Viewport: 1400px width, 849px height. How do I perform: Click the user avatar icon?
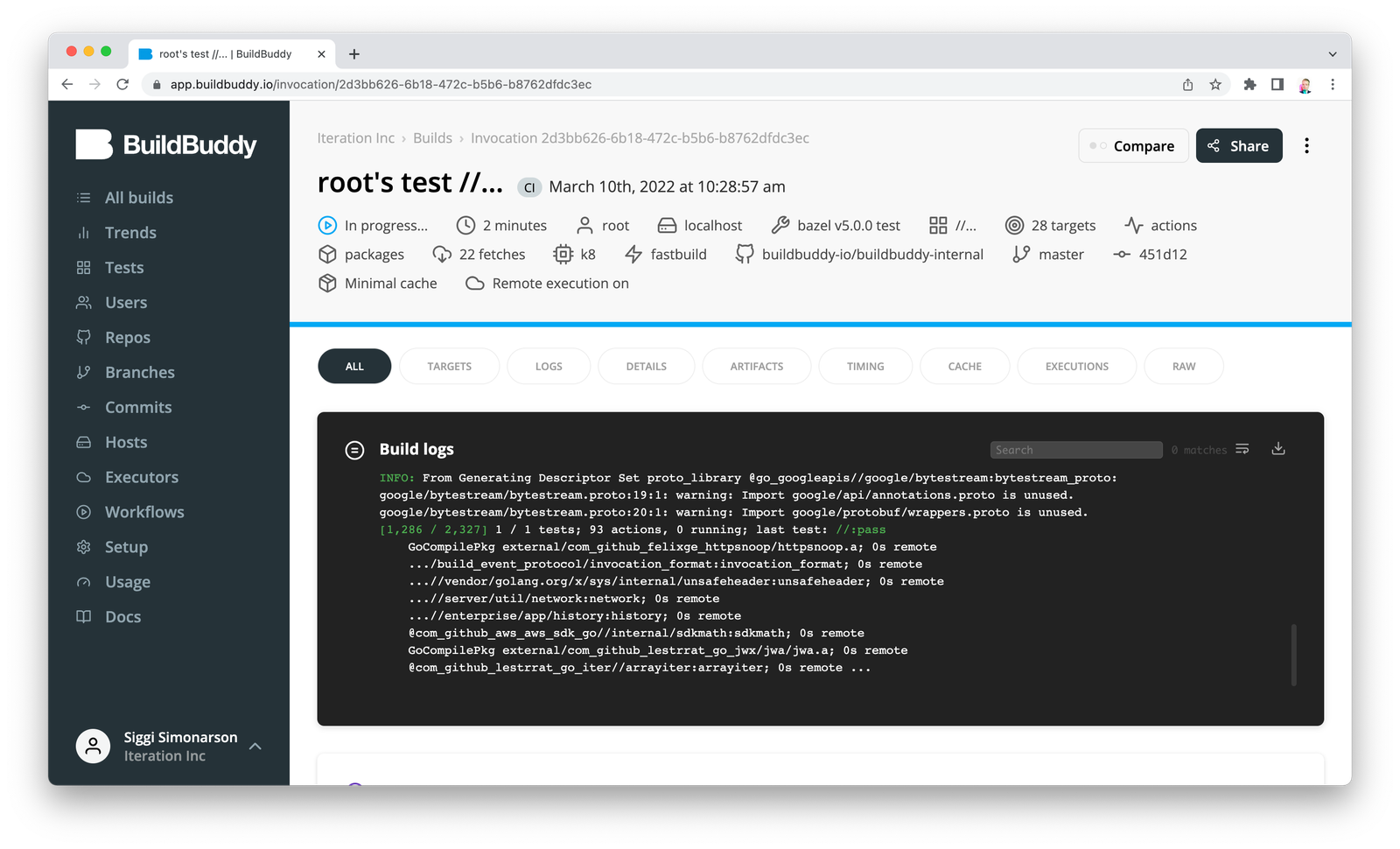pyautogui.click(x=93, y=747)
